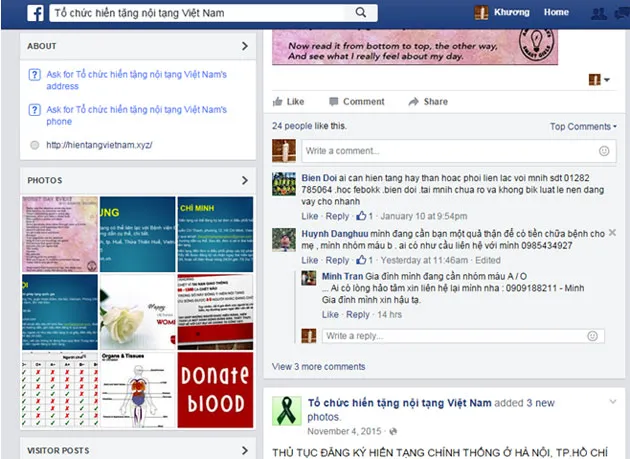The image size is (630, 459).
Task: Open the Facebook logo home icon
Action: (x=35, y=13)
